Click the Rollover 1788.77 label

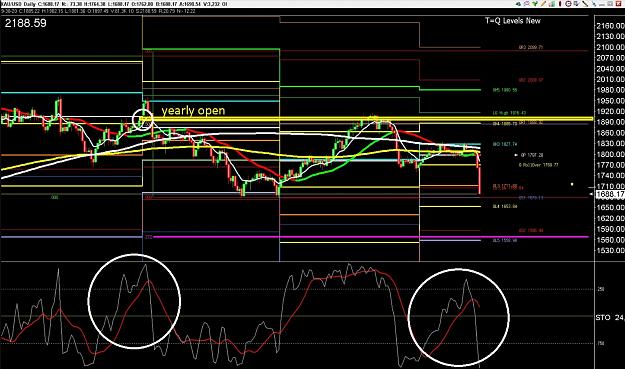pos(538,165)
